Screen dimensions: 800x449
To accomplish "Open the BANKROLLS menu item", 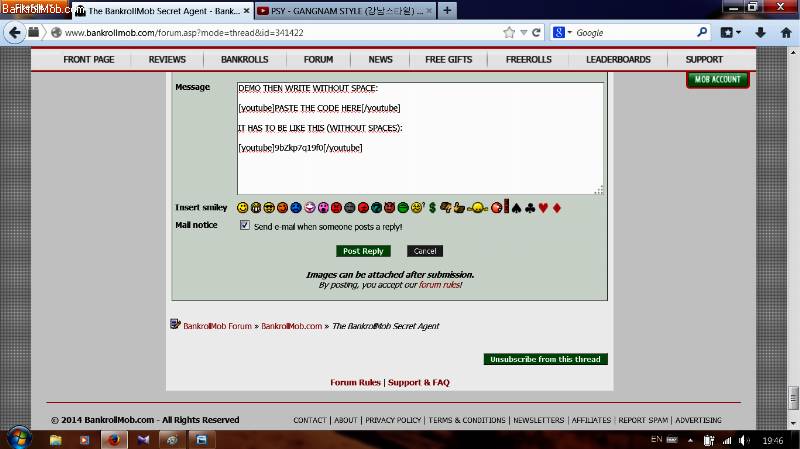I will [244, 59].
